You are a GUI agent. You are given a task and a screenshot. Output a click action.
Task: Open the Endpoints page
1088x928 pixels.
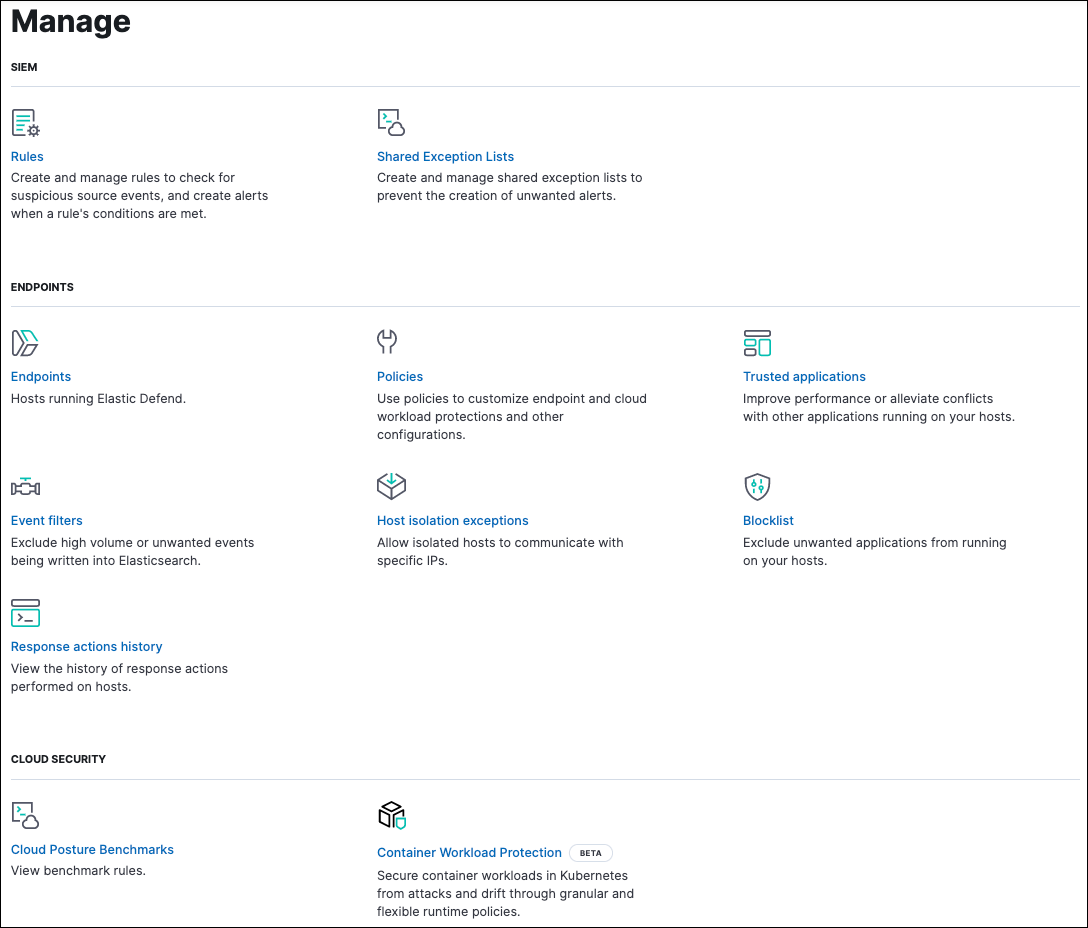[40, 376]
